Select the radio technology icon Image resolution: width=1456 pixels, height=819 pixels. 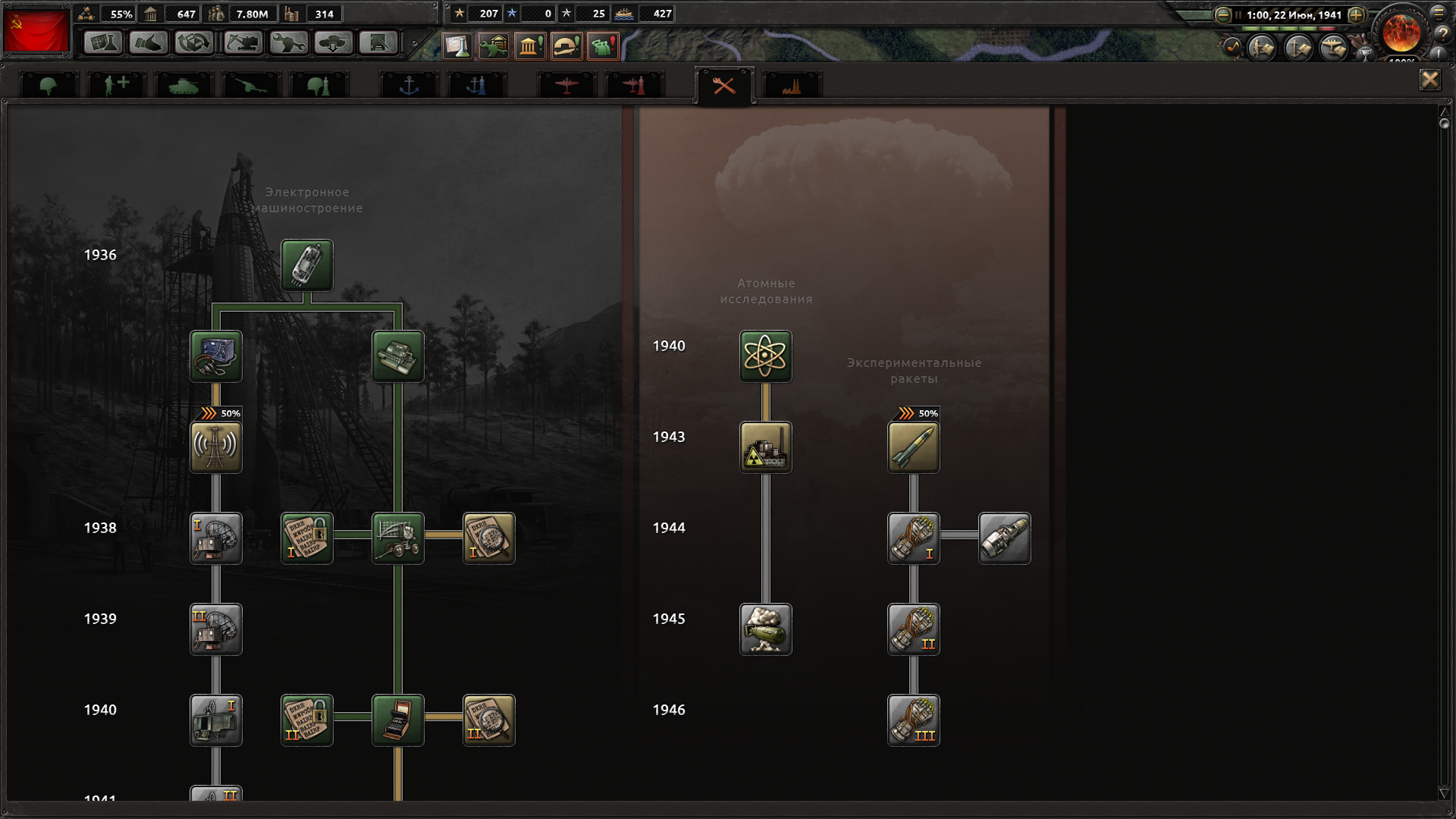point(216,356)
